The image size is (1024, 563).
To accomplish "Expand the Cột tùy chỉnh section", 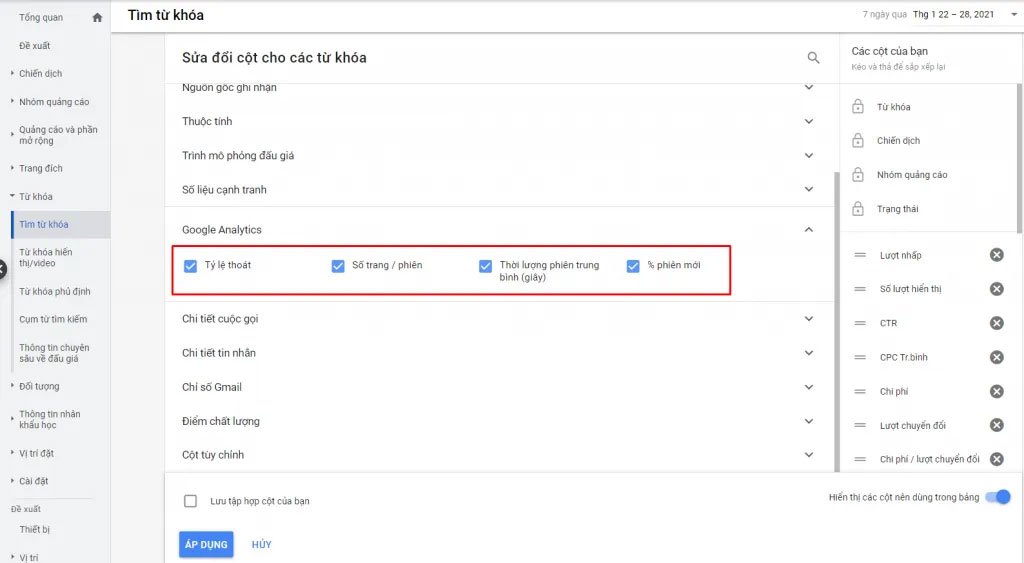I will (808, 455).
